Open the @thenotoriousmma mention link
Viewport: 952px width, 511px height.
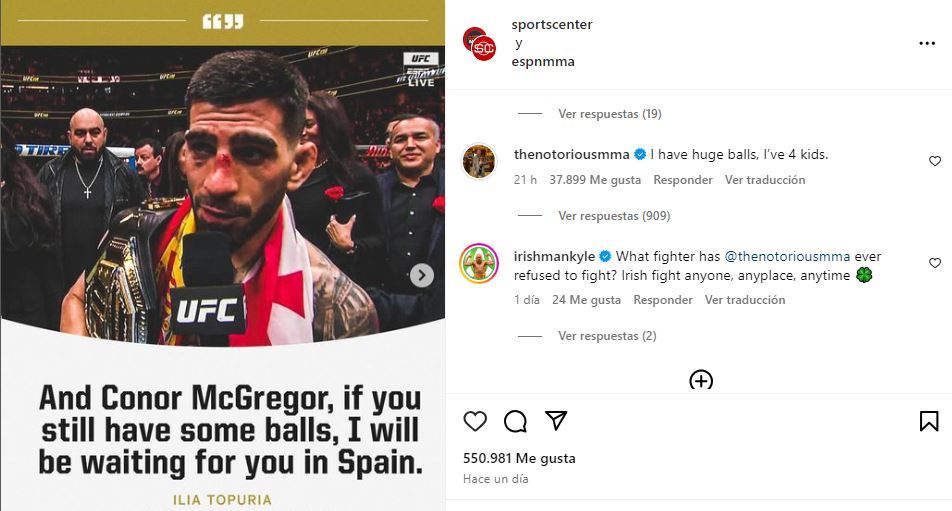click(787, 256)
